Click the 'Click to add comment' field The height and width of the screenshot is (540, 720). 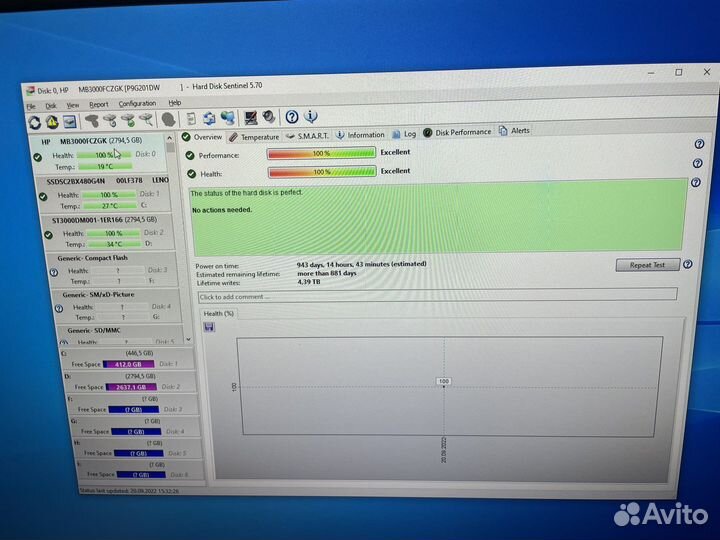pyautogui.click(x=436, y=296)
